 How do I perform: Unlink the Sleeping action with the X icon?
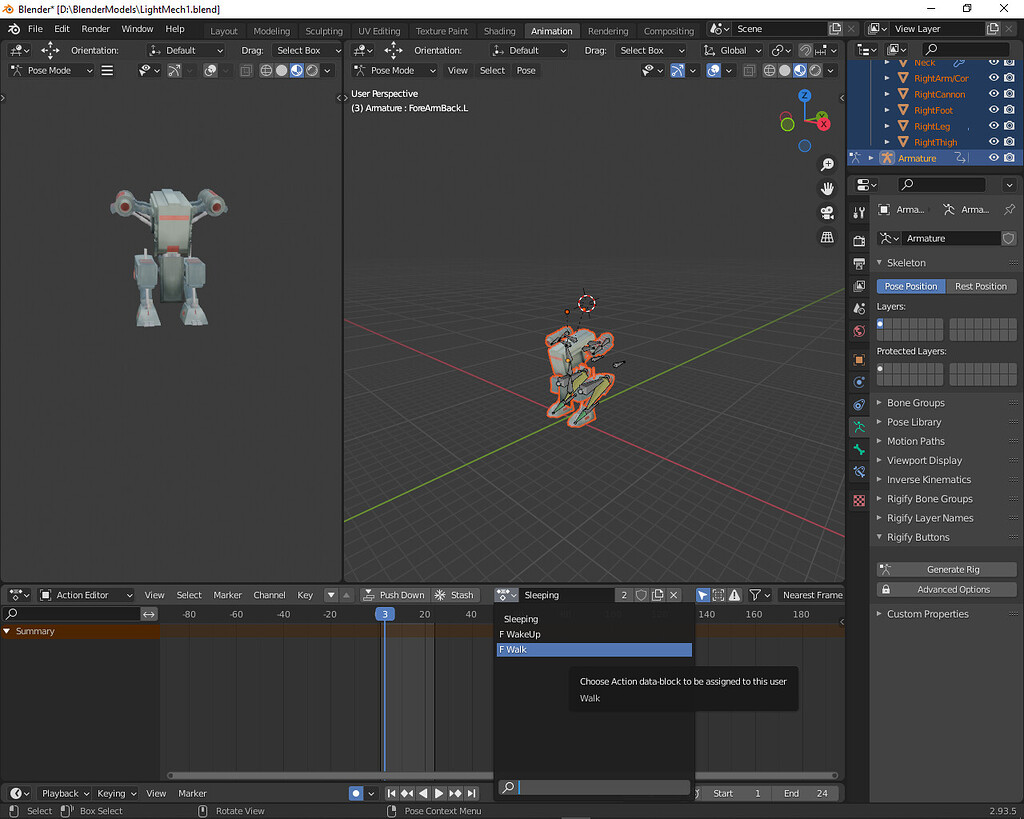pos(673,594)
